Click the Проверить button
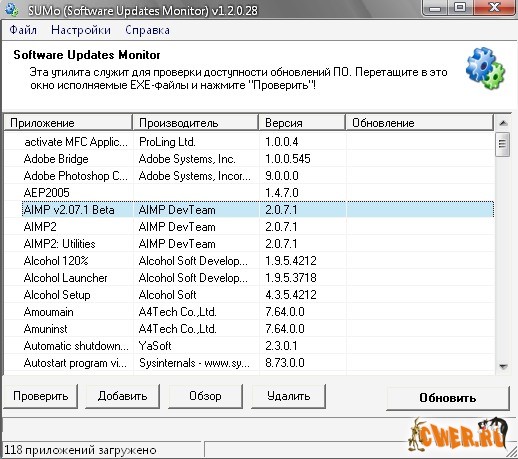This screenshot has height=459, width=518. [41, 396]
